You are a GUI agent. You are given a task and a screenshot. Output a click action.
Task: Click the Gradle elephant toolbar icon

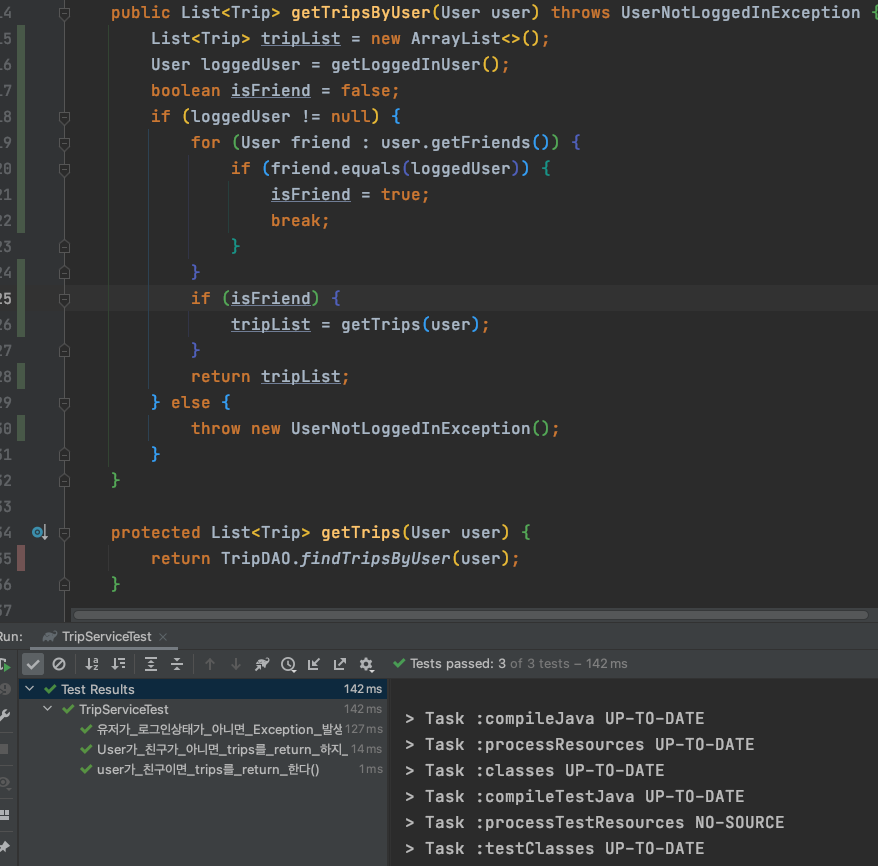point(262,664)
